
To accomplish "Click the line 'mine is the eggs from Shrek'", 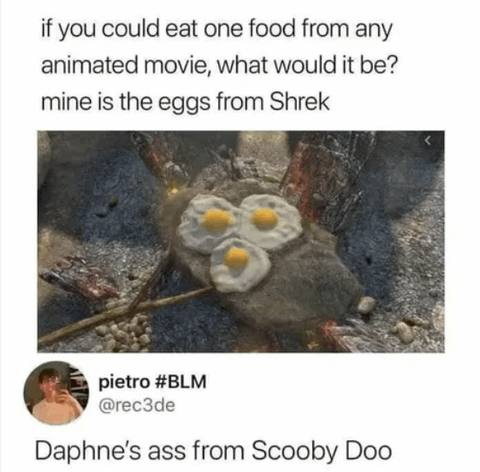I will click(185, 102).
